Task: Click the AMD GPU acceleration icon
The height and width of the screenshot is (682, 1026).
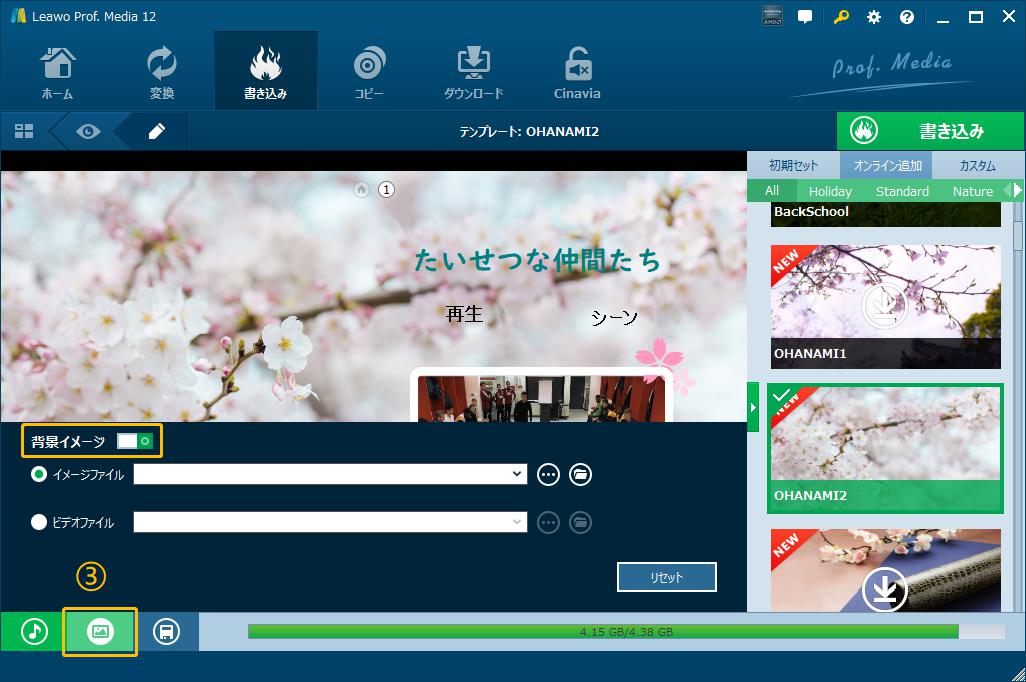Action: [772, 16]
